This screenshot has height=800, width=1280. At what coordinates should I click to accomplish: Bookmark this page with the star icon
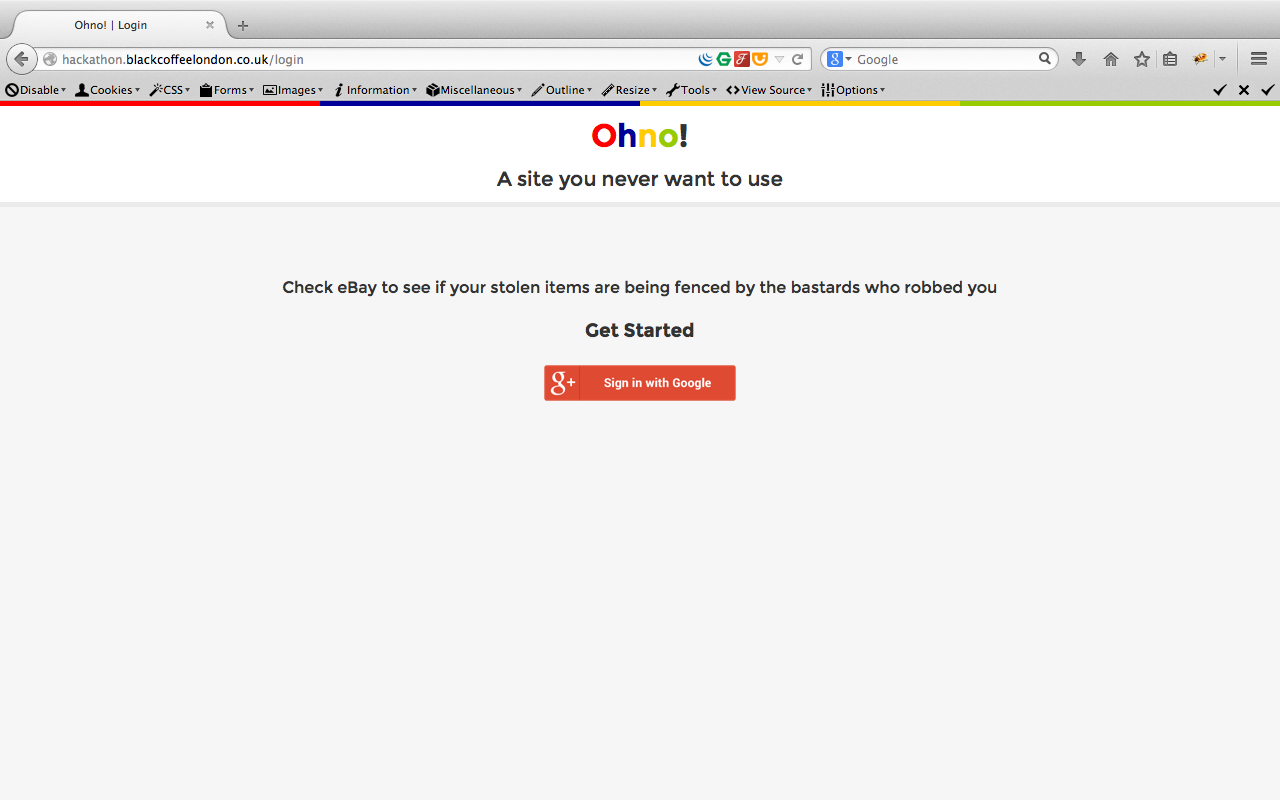point(1142,59)
